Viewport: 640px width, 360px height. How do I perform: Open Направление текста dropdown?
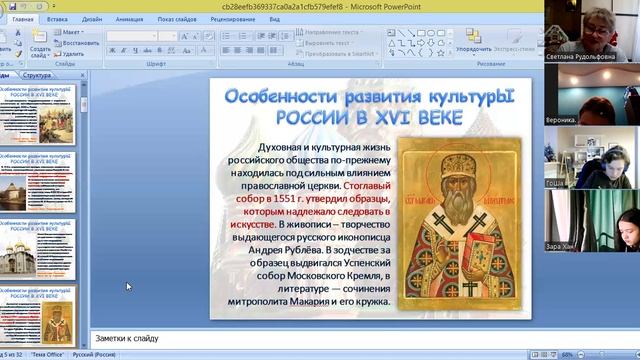[329, 32]
